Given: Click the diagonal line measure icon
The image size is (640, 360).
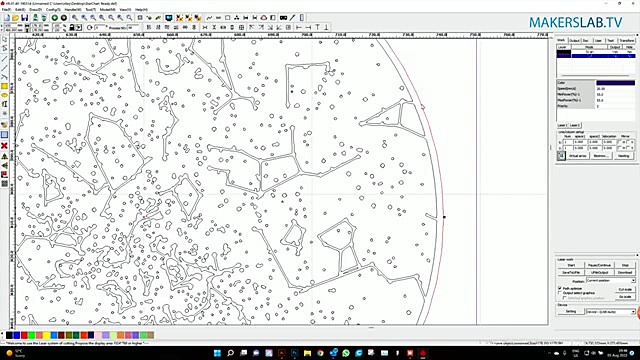Looking at the screenshot, I should [292, 18].
